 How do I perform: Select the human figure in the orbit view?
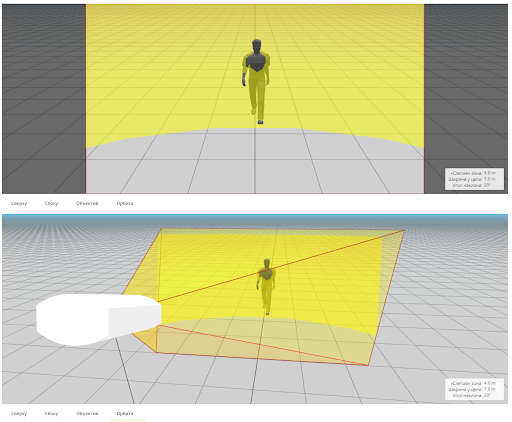point(266,287)
